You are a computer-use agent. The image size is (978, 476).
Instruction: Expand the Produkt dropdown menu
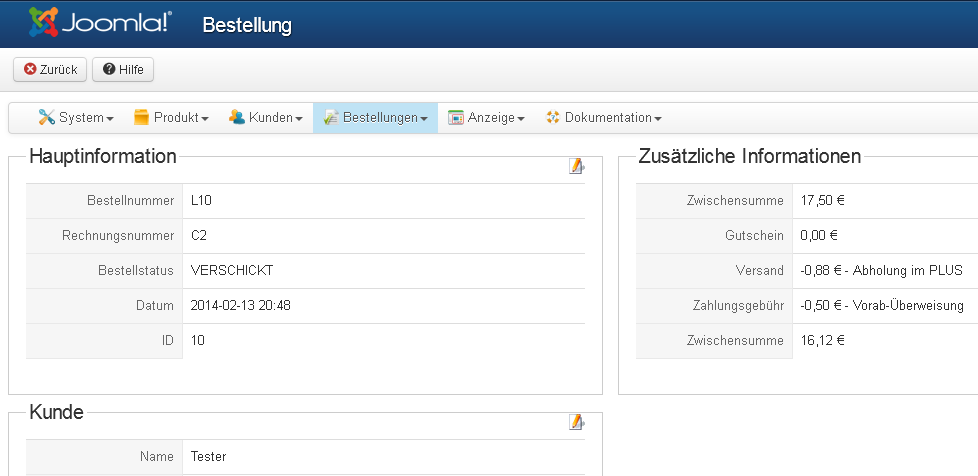(x=171, y=118)
